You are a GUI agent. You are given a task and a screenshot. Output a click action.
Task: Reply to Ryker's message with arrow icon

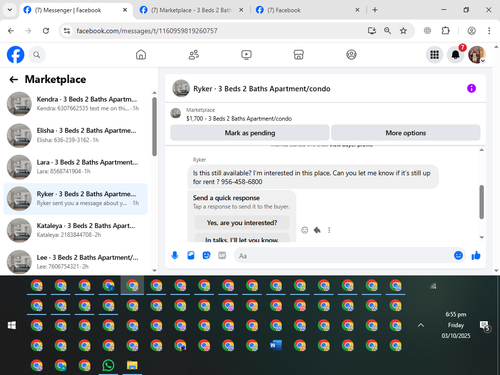[x=317, y=230]
